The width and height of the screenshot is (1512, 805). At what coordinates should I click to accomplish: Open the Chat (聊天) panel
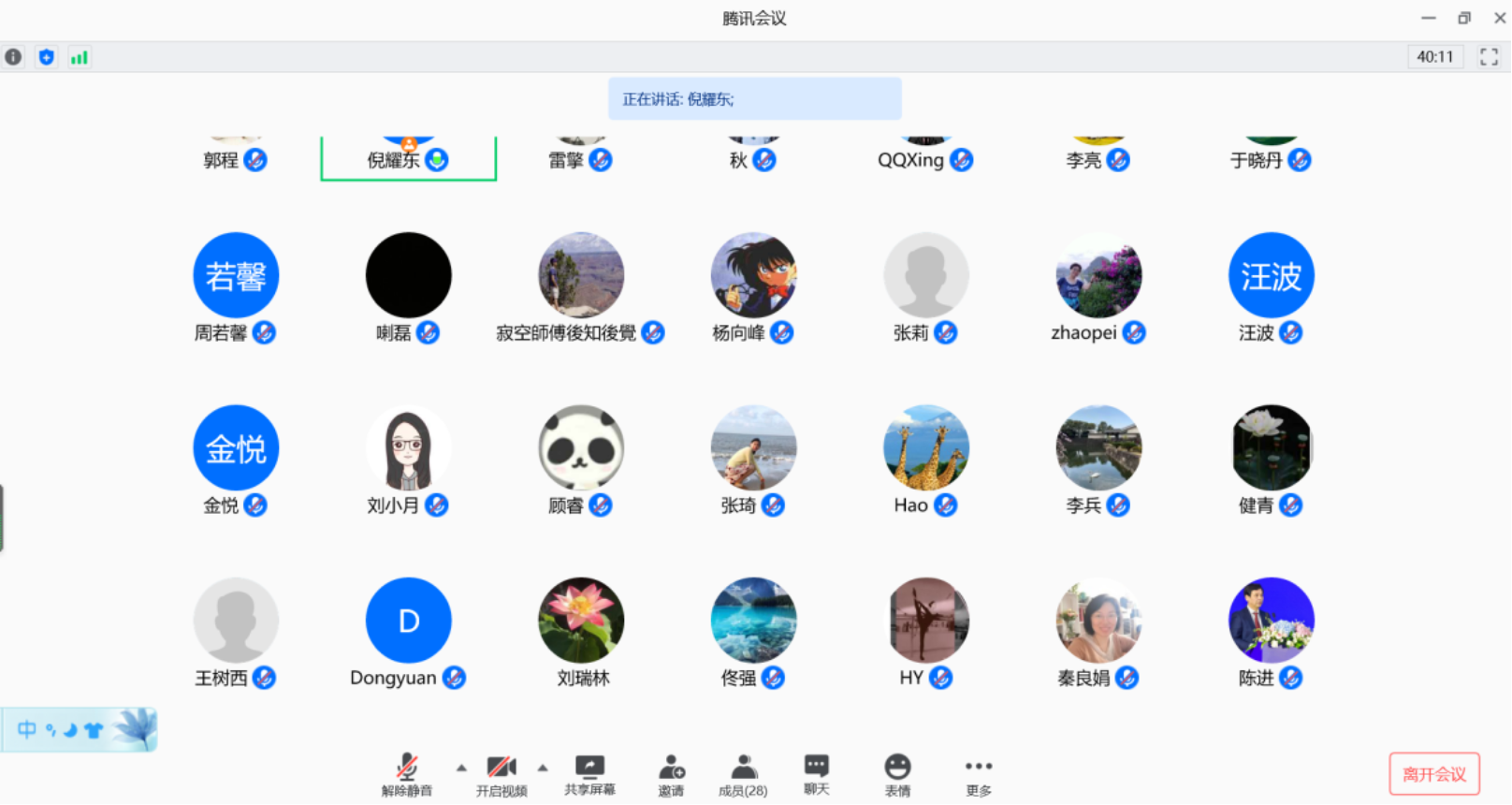click(x=816, y=775)
